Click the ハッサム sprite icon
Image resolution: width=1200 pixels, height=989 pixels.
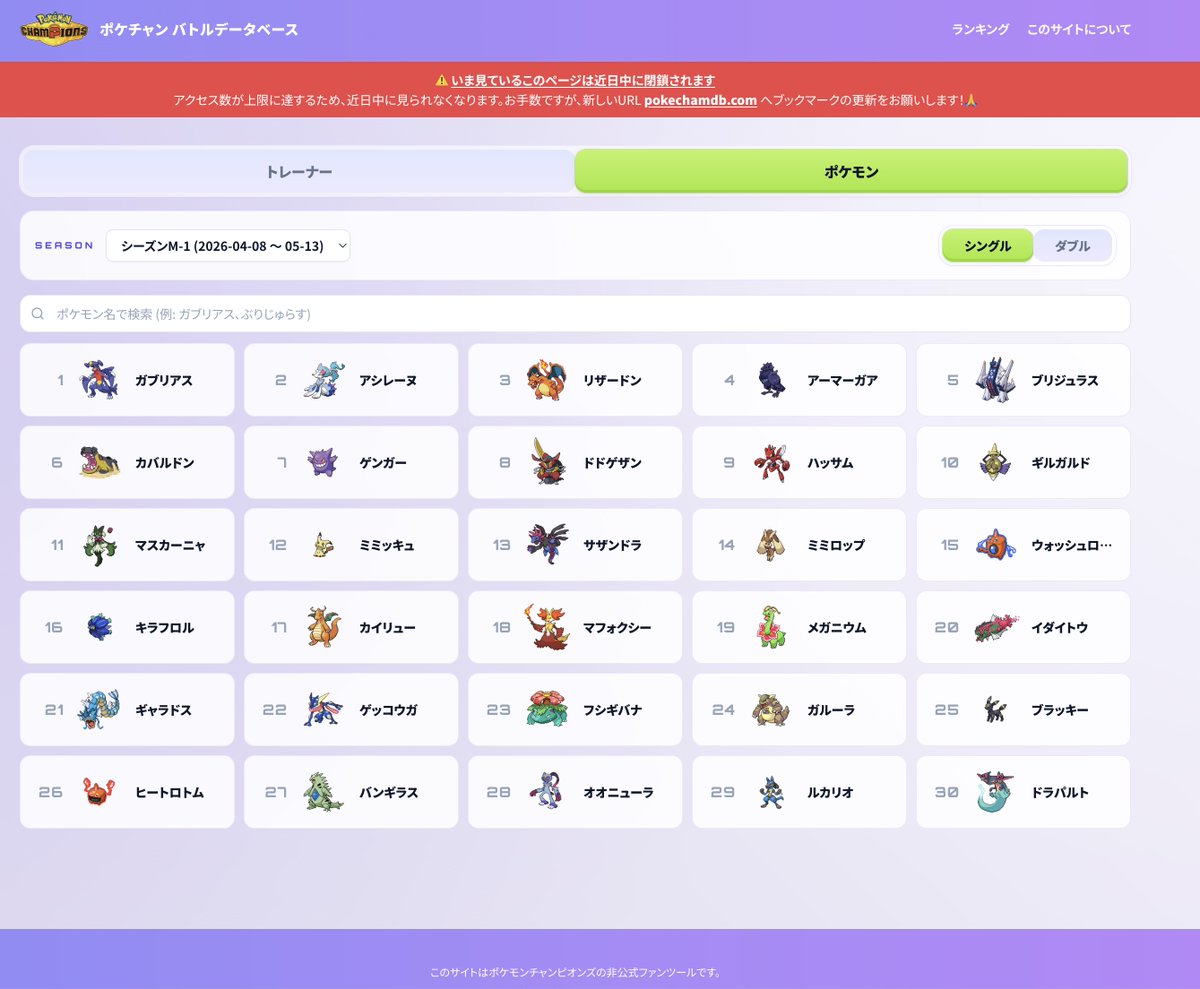tap(771, 463)
